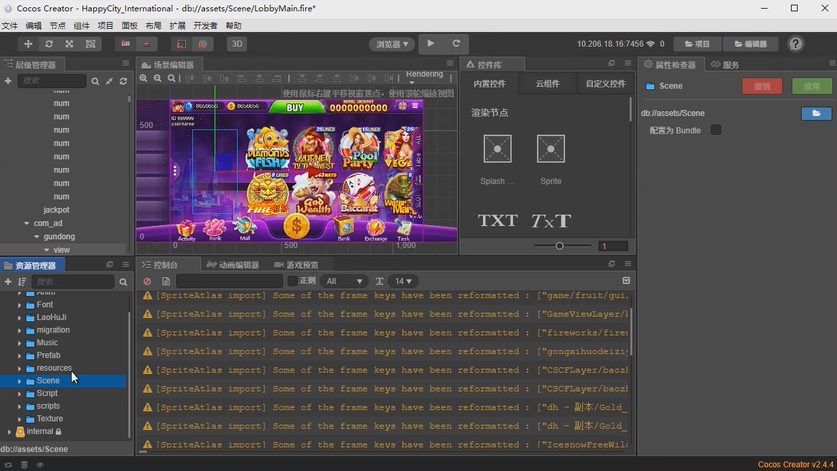Click the green 应用 apply button
Screen dimensions: 837x471
point(811,86)
